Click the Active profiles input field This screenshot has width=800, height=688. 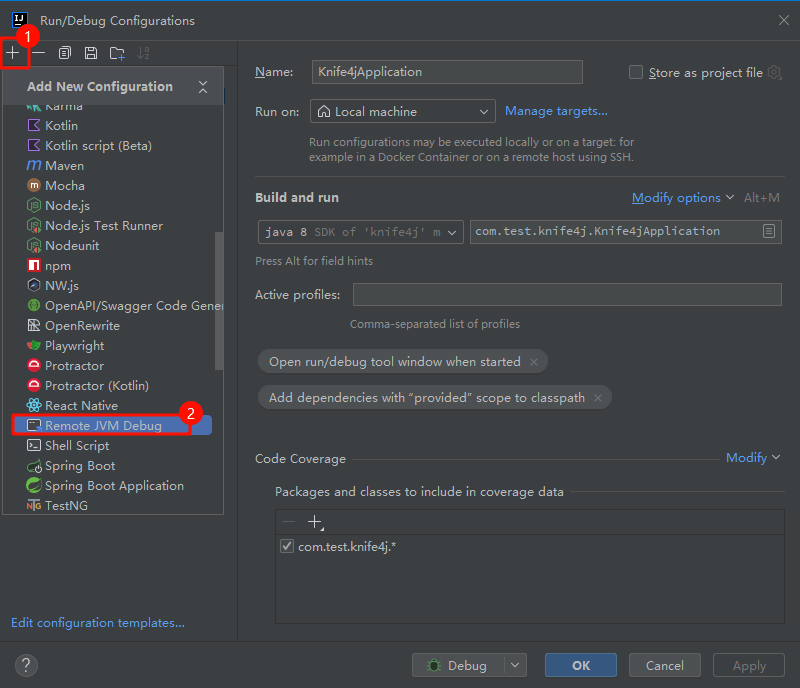(x=567, y=294)
